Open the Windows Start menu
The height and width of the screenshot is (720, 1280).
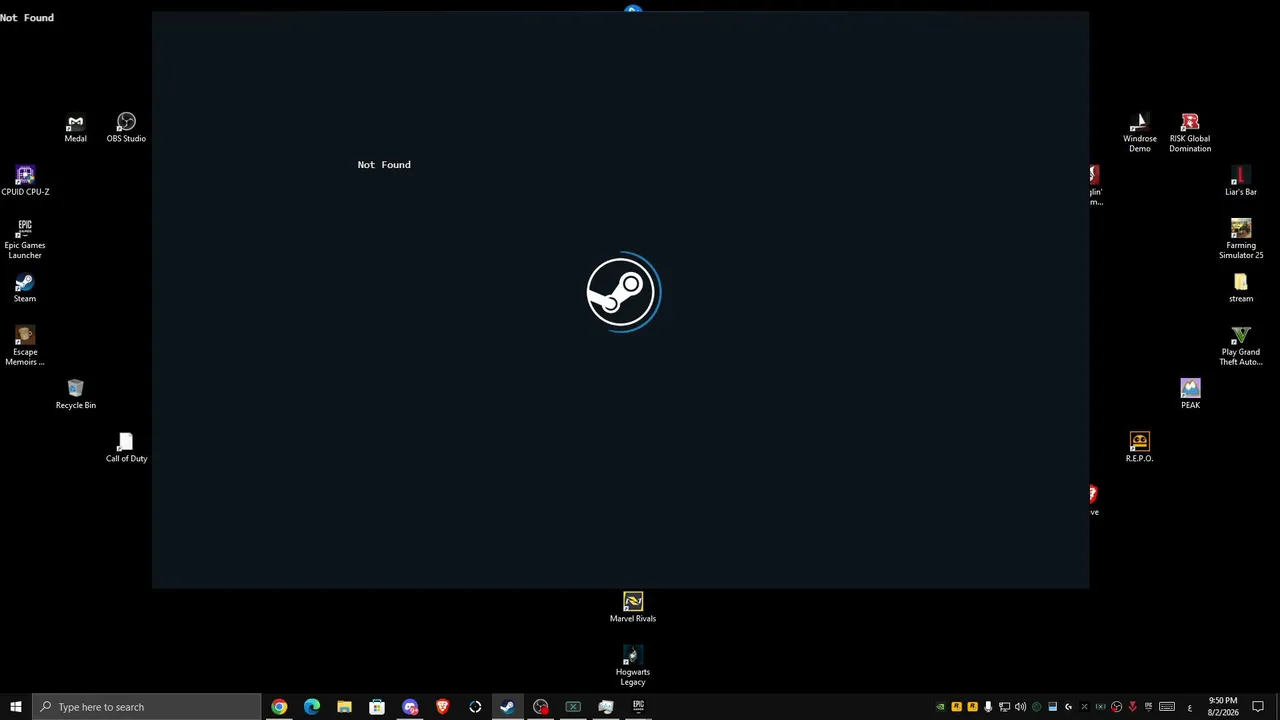pyautogui.click(x=15, y=707)
